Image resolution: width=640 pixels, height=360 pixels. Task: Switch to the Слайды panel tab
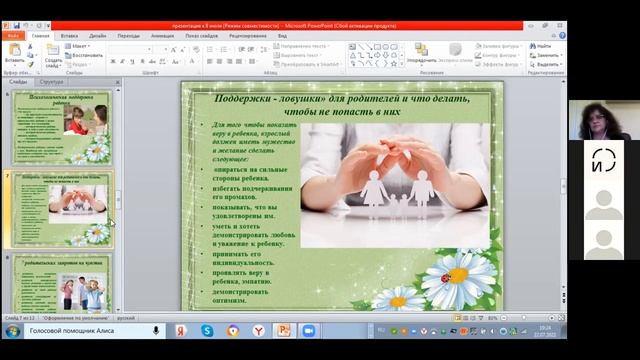(x=18, y=82)
